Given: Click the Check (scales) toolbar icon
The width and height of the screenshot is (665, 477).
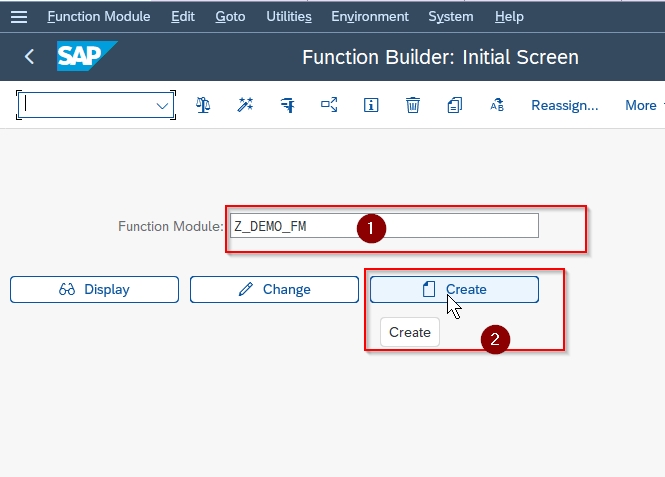Looking at the screenshot, I should (x=203, y=105).
